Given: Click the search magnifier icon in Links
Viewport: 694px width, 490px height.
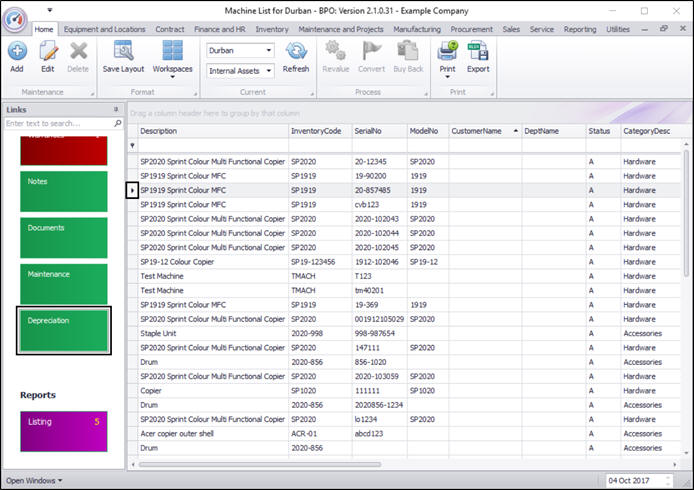Looking at the screenshot, I should [x=117, y=123].
